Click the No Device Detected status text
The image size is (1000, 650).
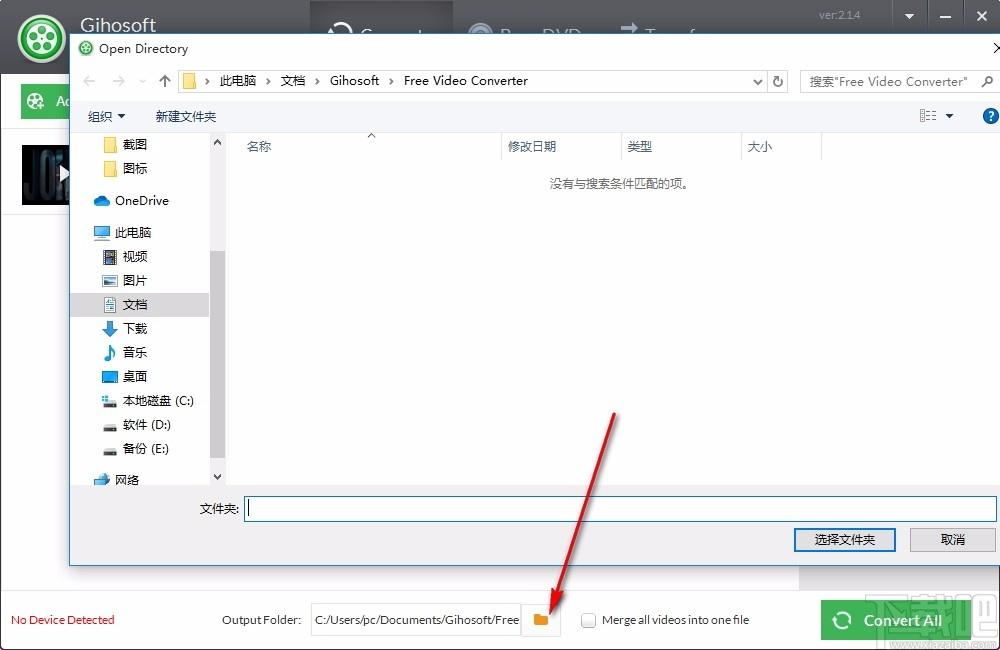pos(62,619)
